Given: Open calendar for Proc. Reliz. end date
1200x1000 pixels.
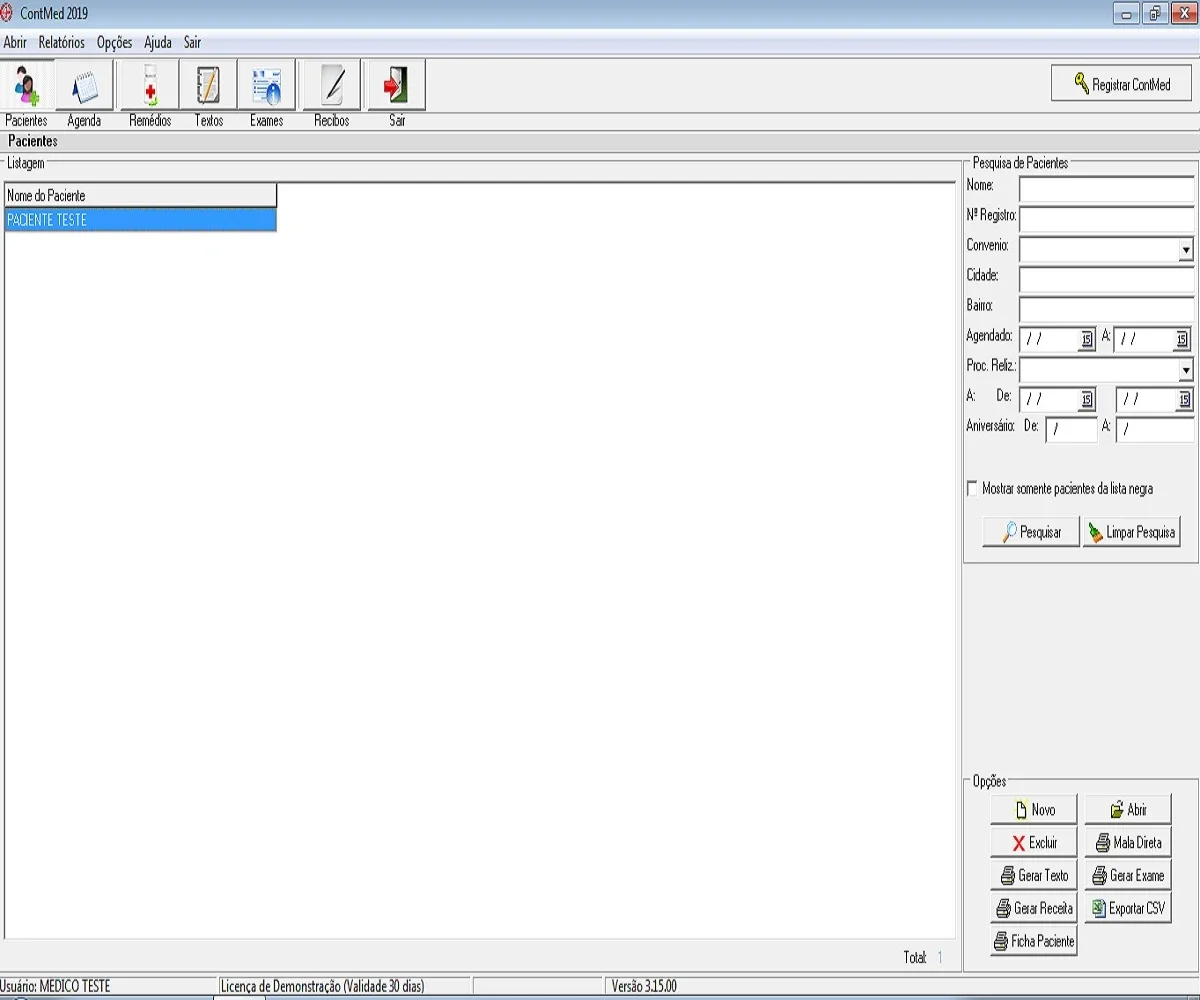Looking at the screenshot, I should coord(1185,400).
